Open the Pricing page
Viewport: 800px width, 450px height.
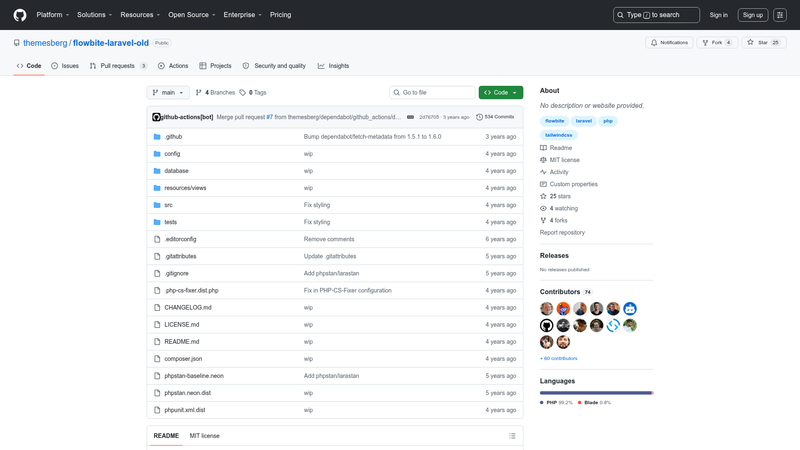click(281, 15)
